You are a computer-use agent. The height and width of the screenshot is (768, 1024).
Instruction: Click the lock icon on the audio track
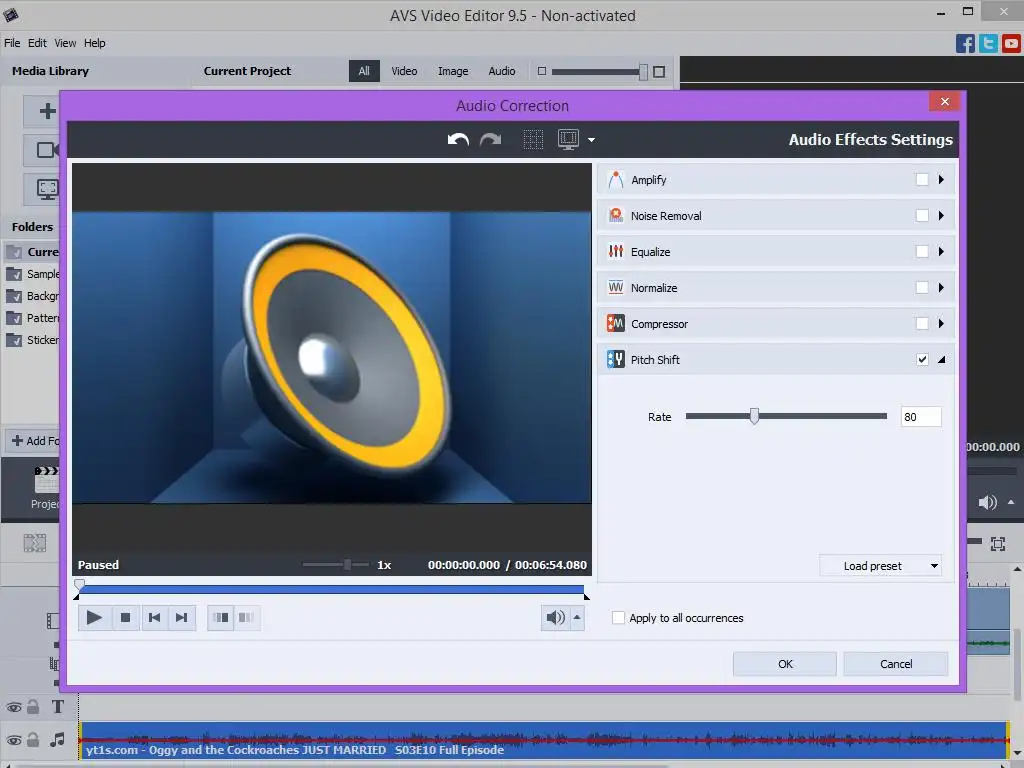(x=33, y=739)
